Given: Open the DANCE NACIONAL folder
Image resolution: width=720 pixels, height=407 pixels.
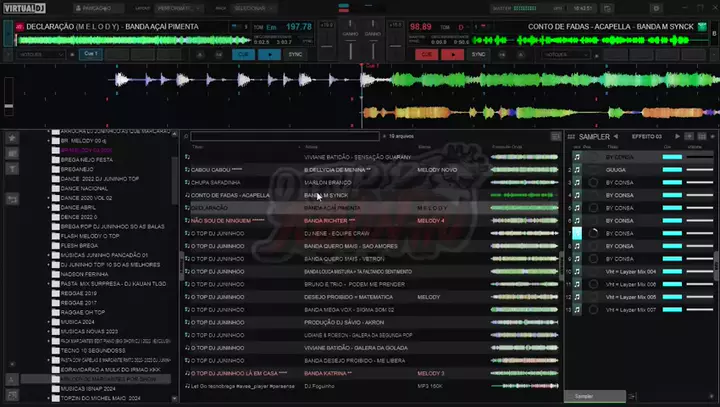Looking at the screenshot, I should pos(84,188).
